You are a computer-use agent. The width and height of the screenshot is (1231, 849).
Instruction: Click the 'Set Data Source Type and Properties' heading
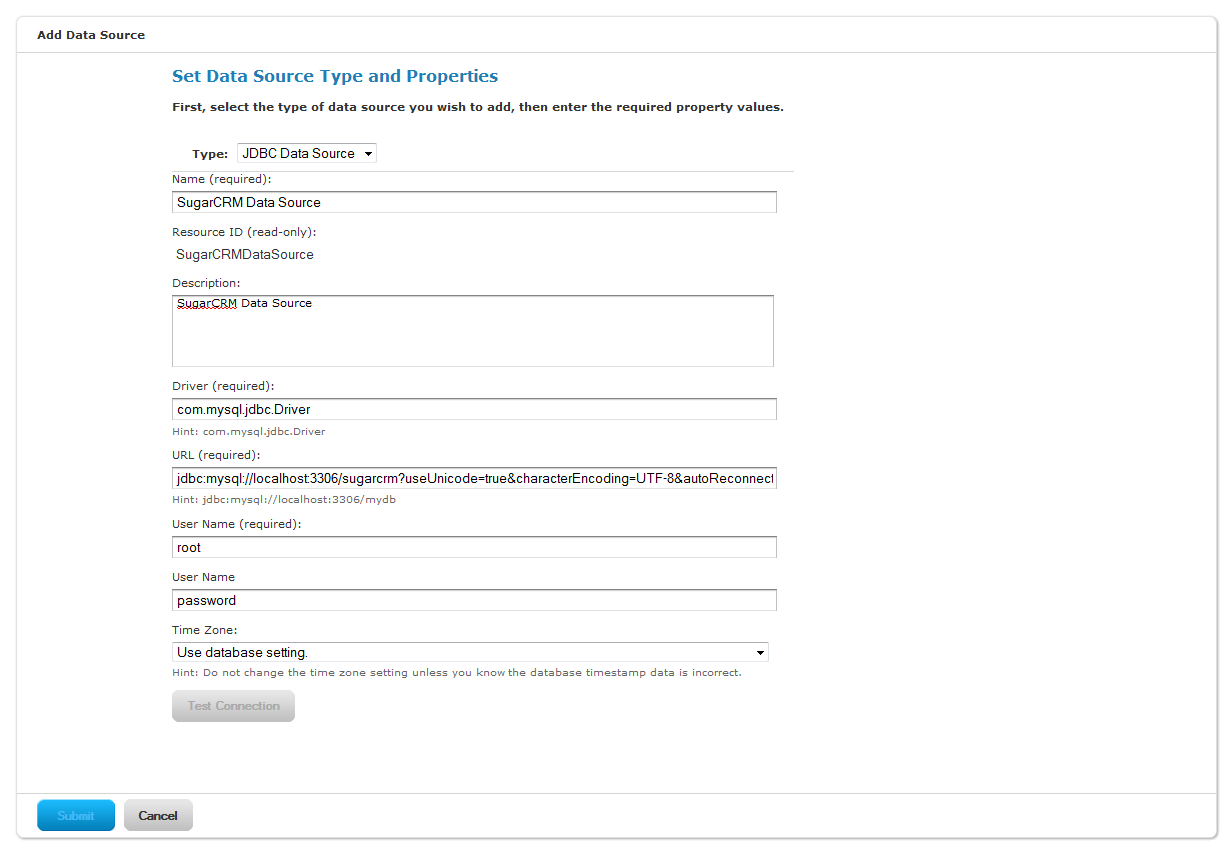(x=335, y=76)
